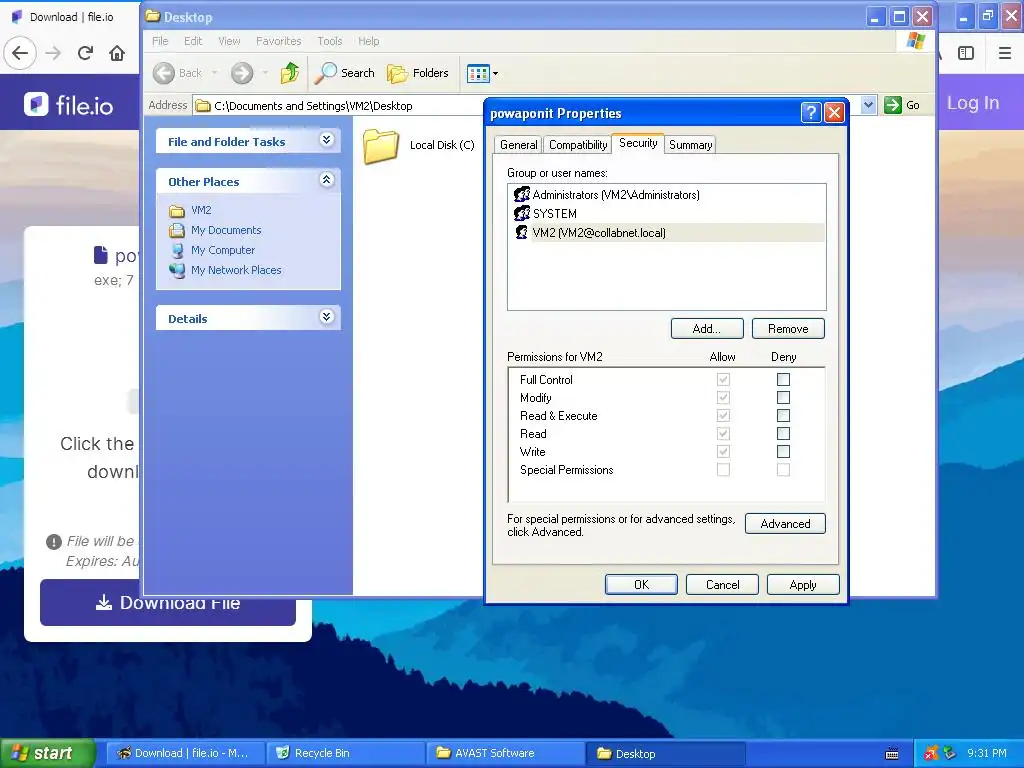Expand the Details panel
This screenshot has height=768, width=1024.
click(327, 317)
